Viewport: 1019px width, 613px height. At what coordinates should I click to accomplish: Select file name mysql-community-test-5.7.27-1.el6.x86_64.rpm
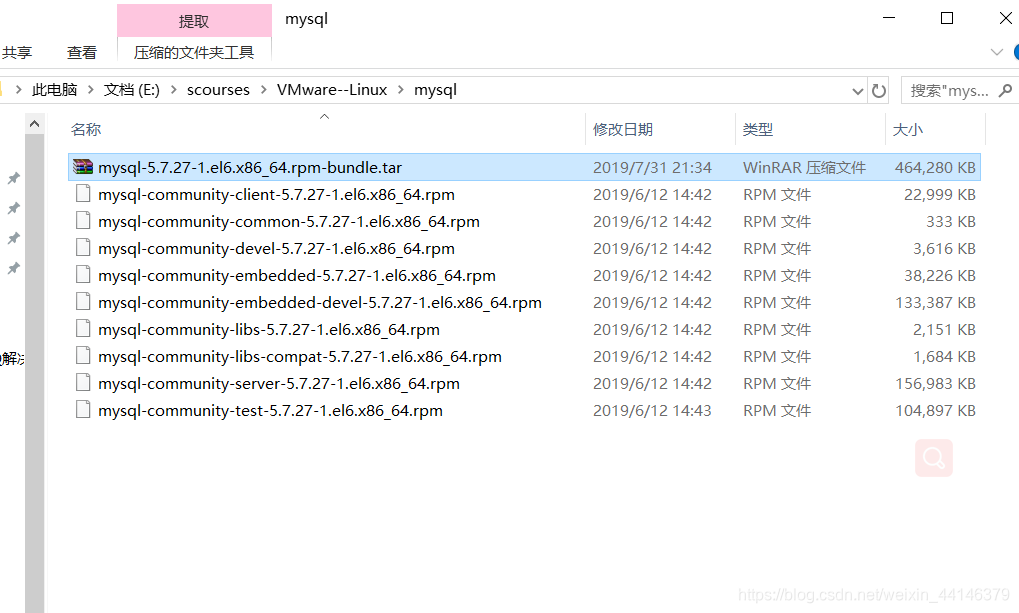(x=270, y=410)
